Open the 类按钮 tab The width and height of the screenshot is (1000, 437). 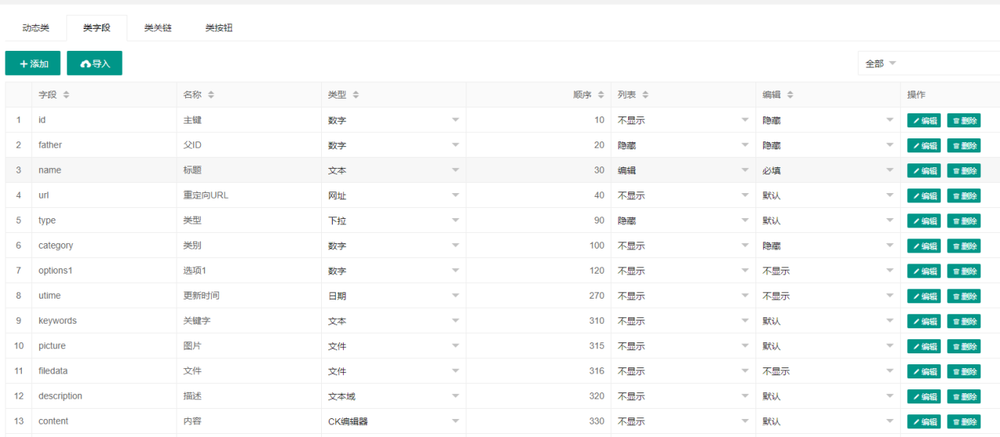219,28
